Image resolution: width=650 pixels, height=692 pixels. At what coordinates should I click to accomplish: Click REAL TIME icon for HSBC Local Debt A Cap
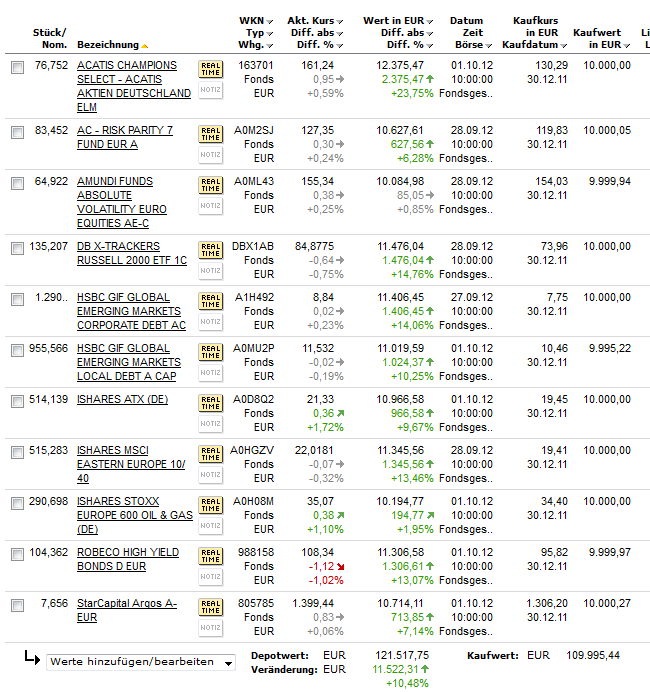point(210,352)
